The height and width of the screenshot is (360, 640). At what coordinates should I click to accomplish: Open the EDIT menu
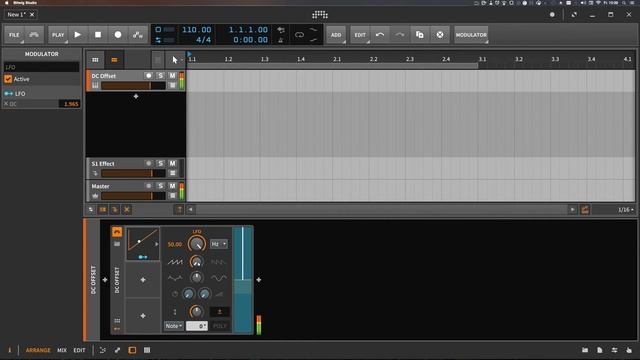click(x=360, y=35)
